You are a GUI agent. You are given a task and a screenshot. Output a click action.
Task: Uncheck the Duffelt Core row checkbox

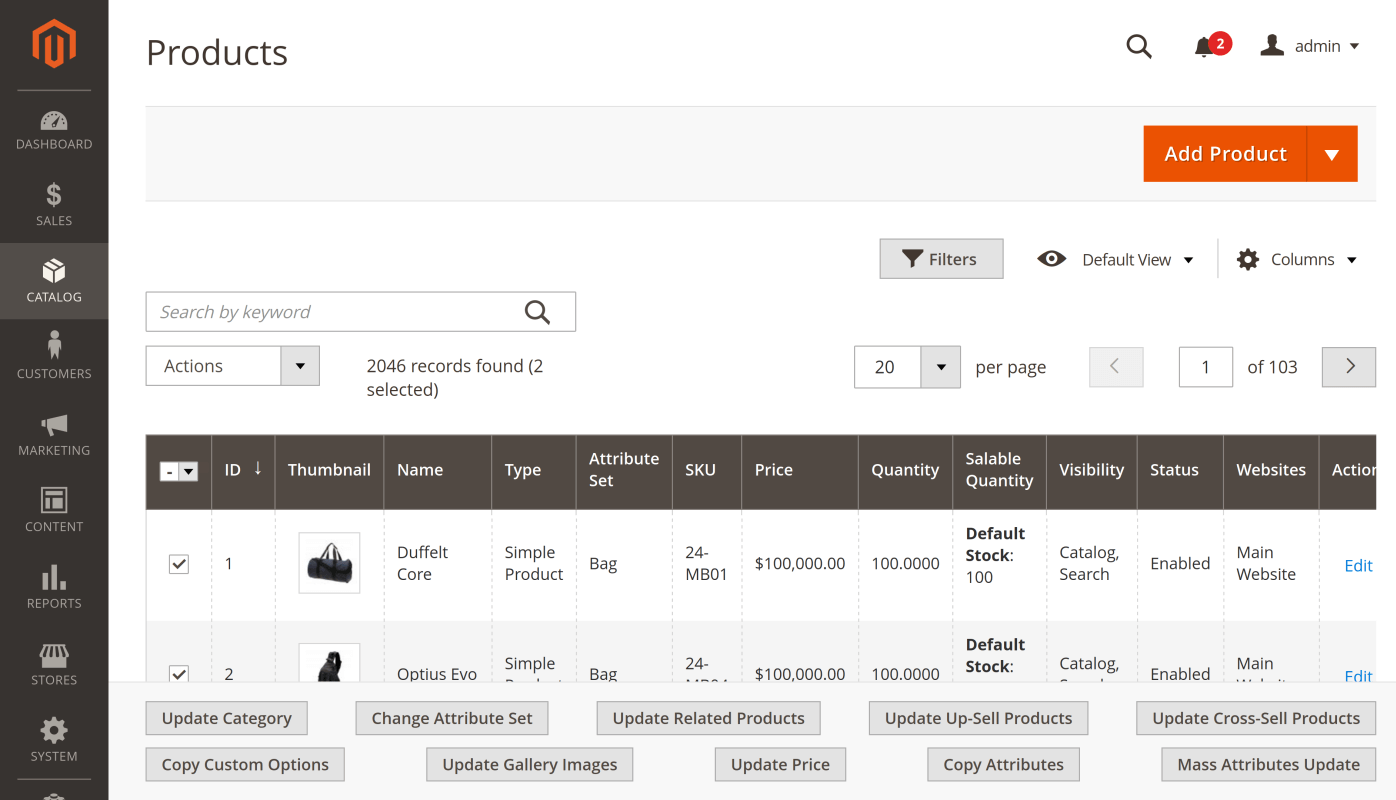[179, 564]
